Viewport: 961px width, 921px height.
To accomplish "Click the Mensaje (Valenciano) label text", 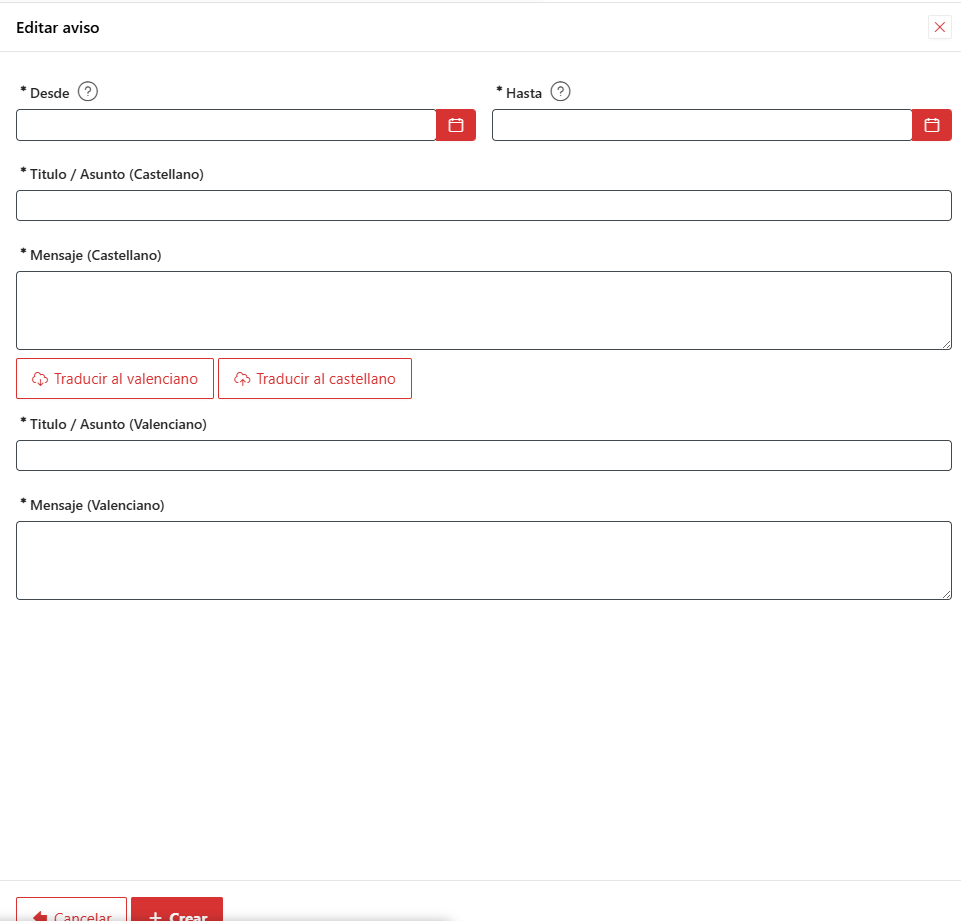I will coord(97,505).
